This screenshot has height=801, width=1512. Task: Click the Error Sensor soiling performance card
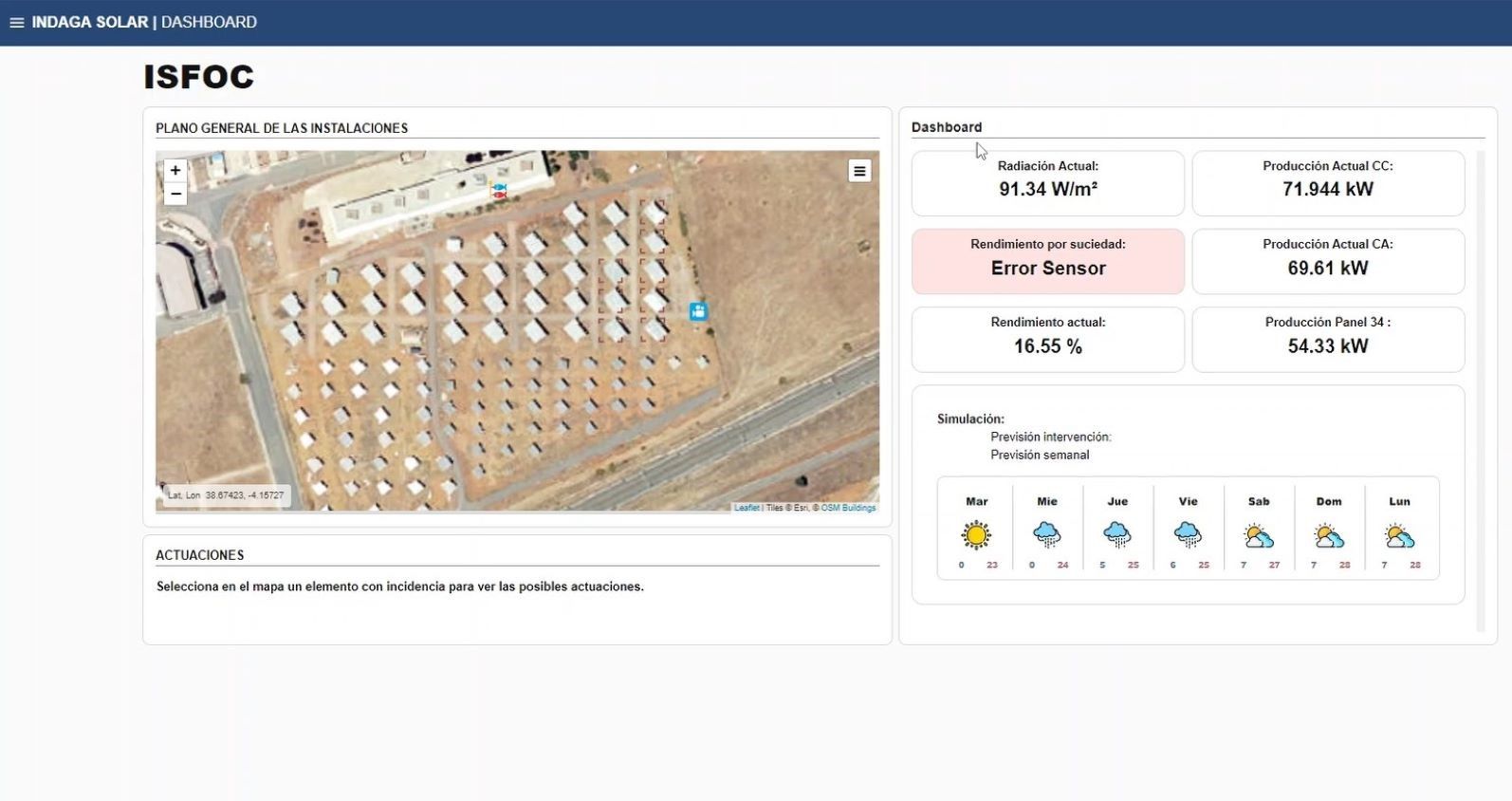tap(1047, 261)
